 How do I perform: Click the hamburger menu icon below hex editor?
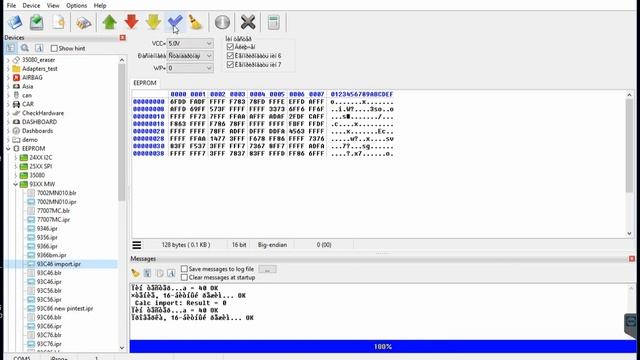tap(137, 245)
